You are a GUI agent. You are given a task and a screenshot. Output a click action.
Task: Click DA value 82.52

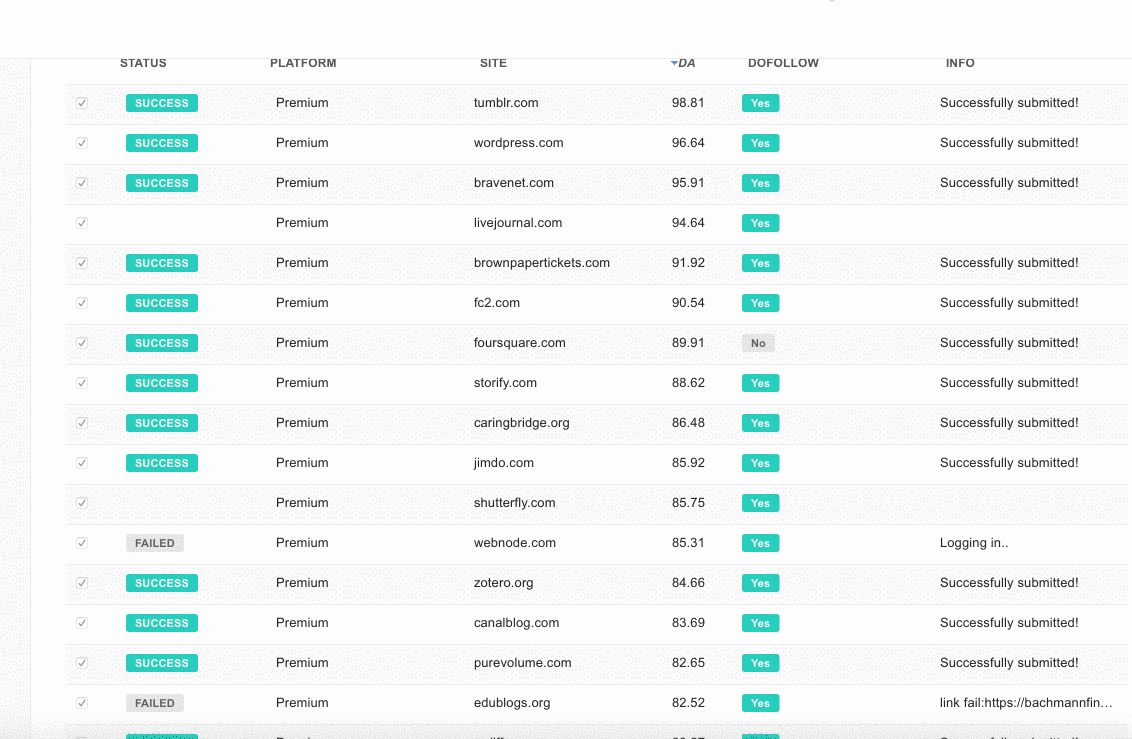(688, 703)
